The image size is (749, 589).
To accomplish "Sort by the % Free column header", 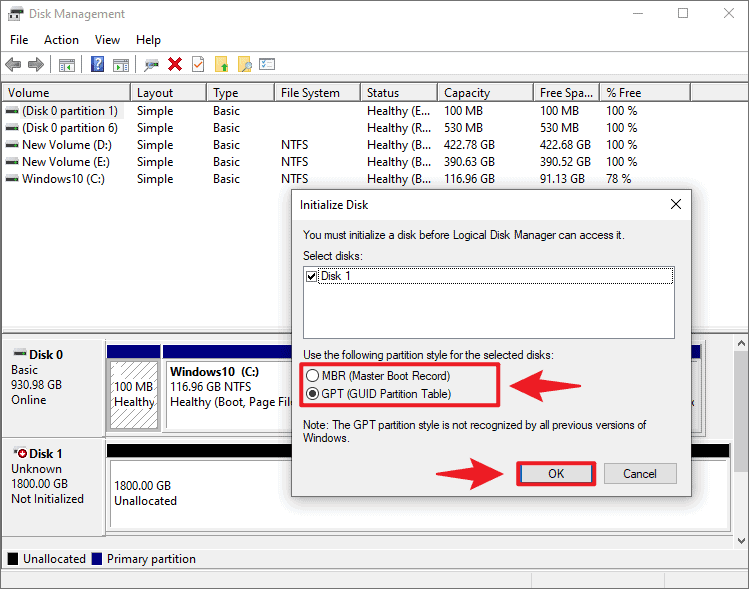I will click(645, 93).
